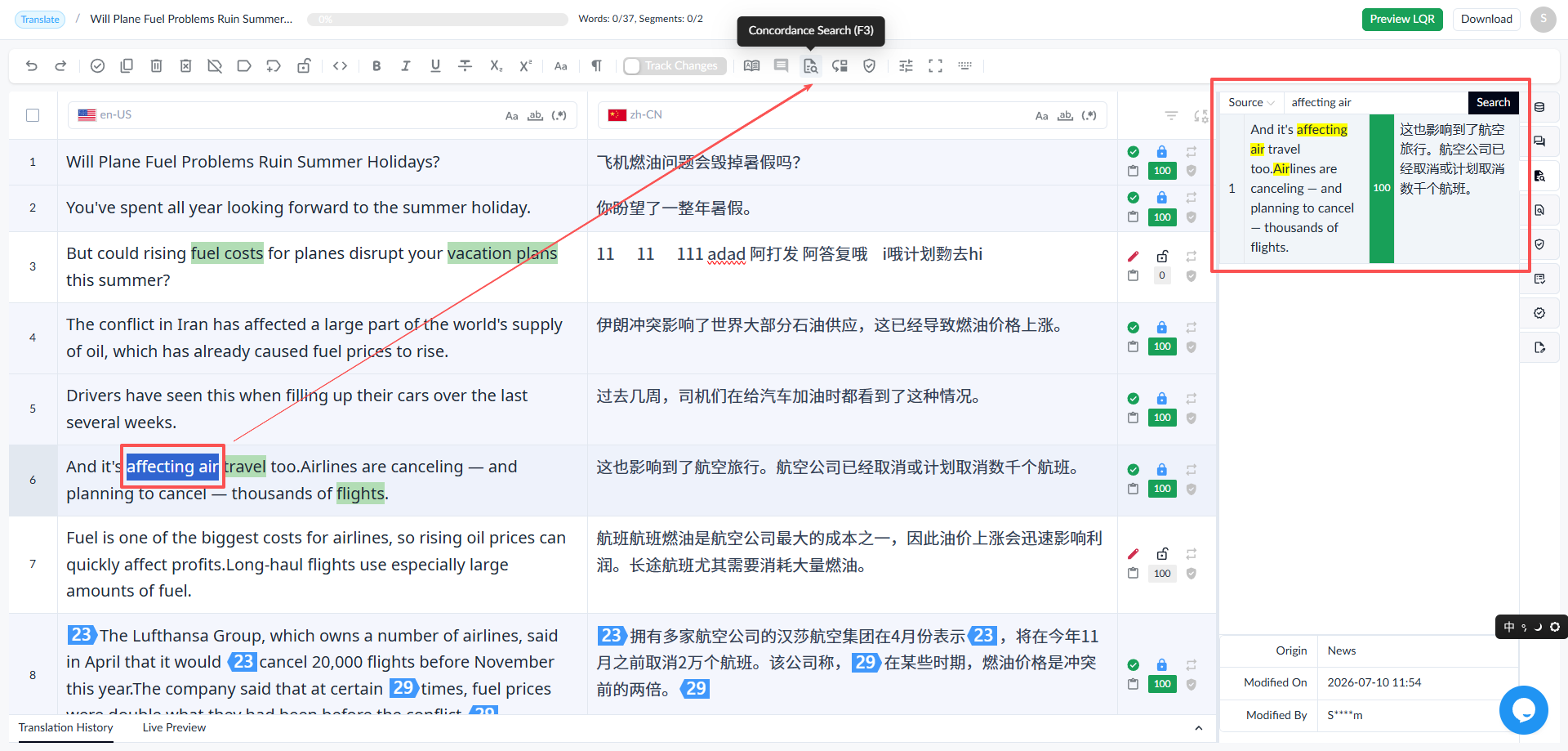
Task: Toggle case-sensitive filter in en-US source search
Action: 511,116
